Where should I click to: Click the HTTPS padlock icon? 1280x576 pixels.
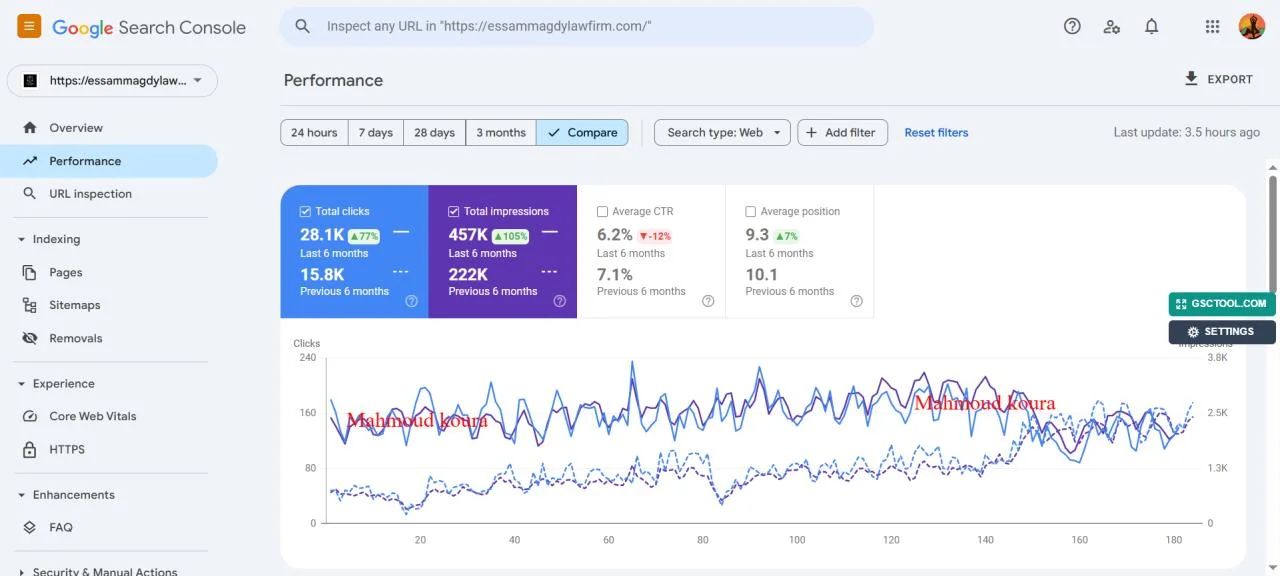30,449
